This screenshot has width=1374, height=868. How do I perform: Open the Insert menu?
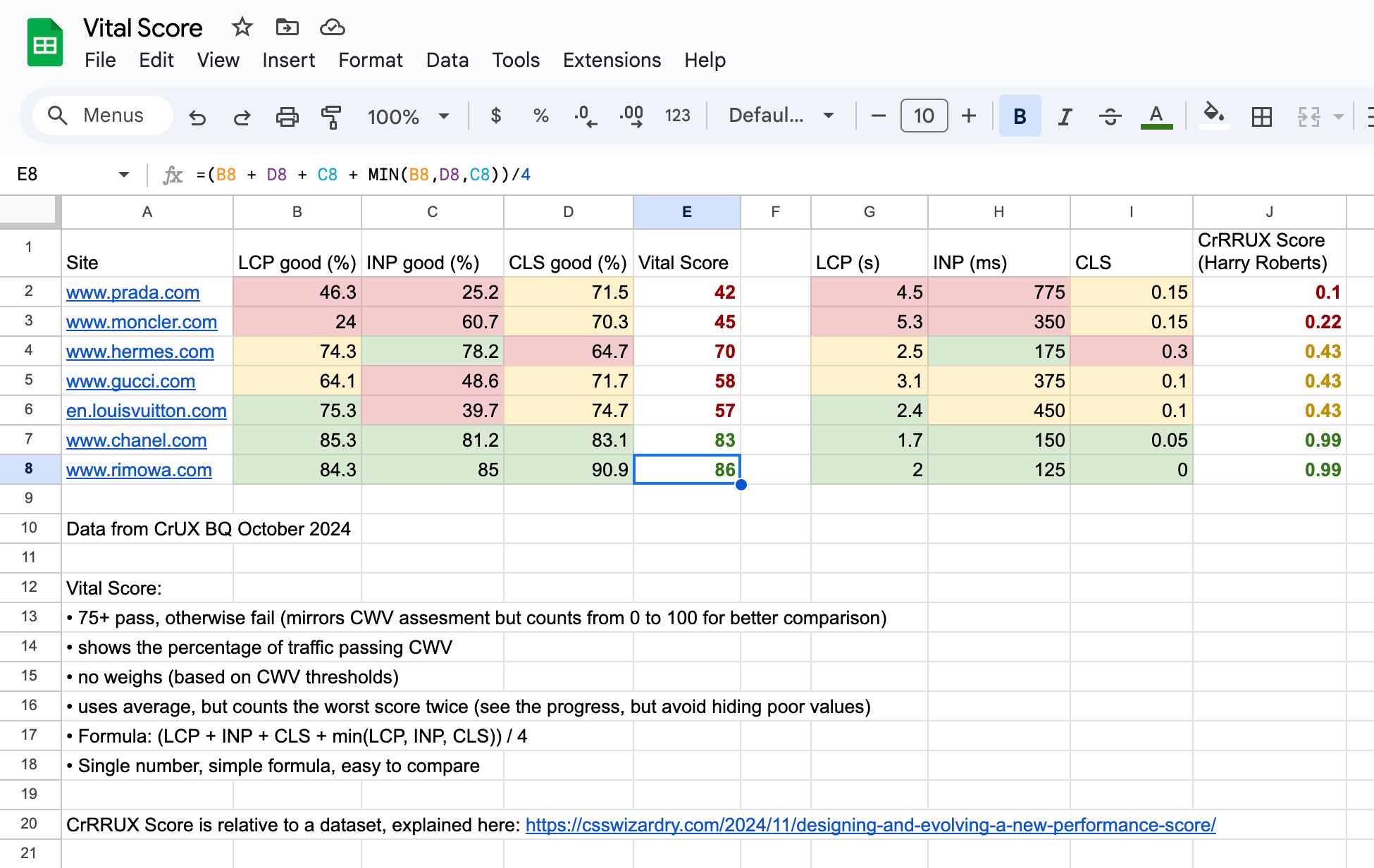(x=289, y=61)
